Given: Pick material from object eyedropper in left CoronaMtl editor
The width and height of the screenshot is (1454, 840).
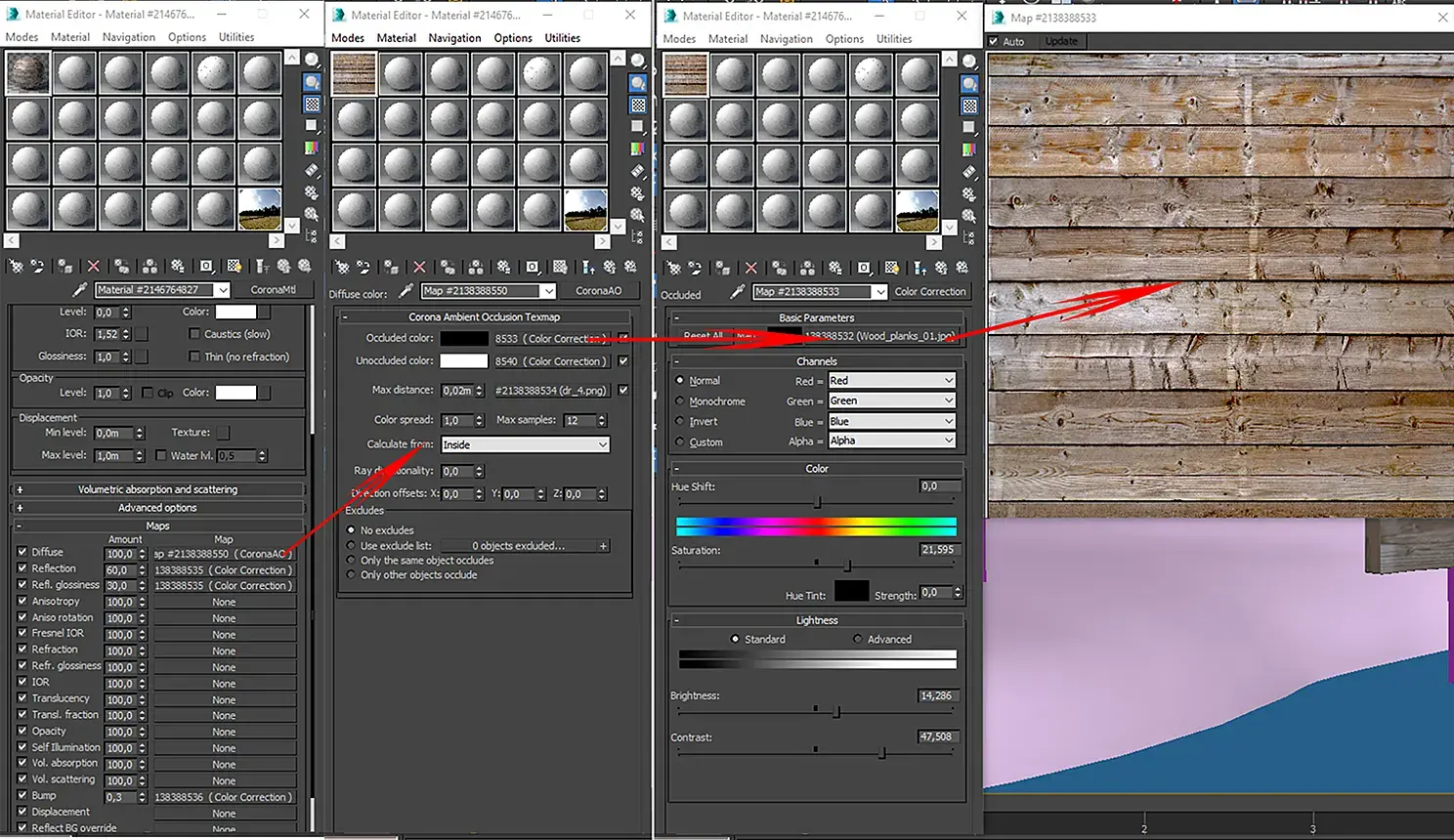Looking at the screenshot, I should coord(80,290).
